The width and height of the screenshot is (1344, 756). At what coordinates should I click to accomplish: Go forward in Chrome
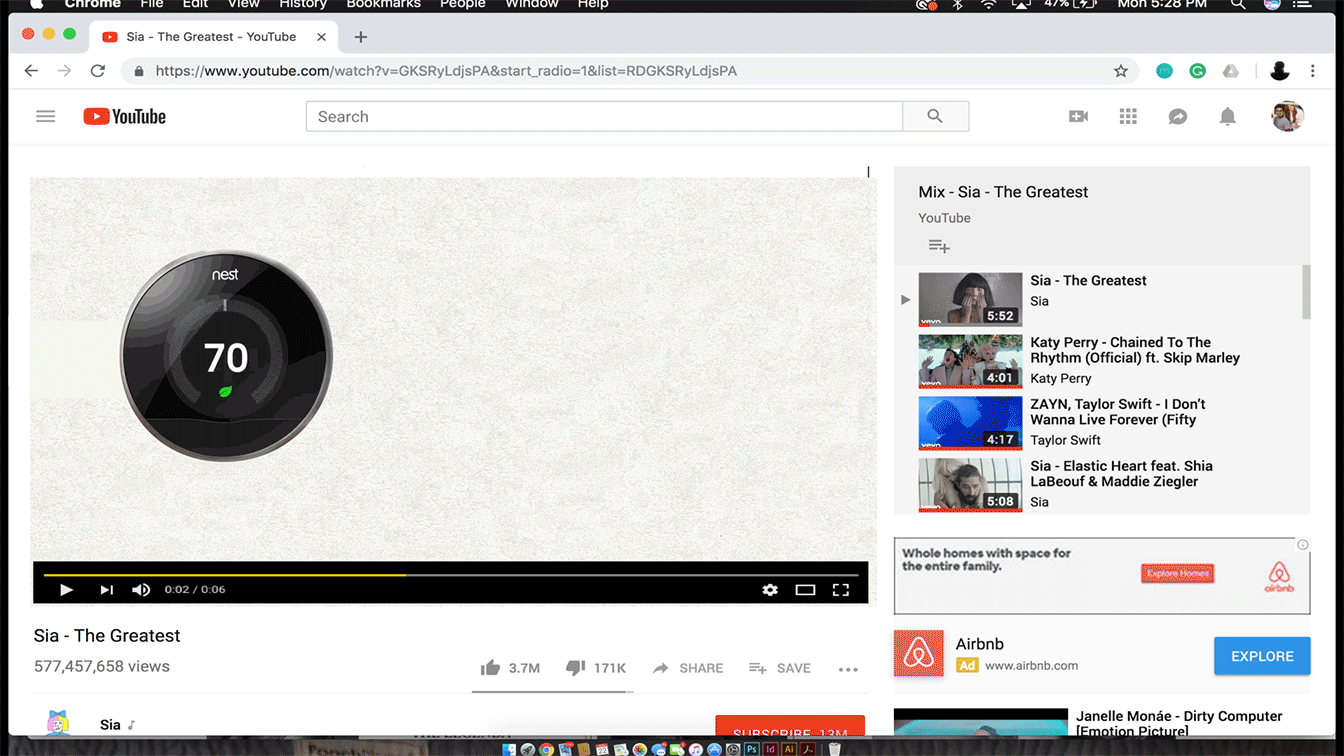(64, 71)
